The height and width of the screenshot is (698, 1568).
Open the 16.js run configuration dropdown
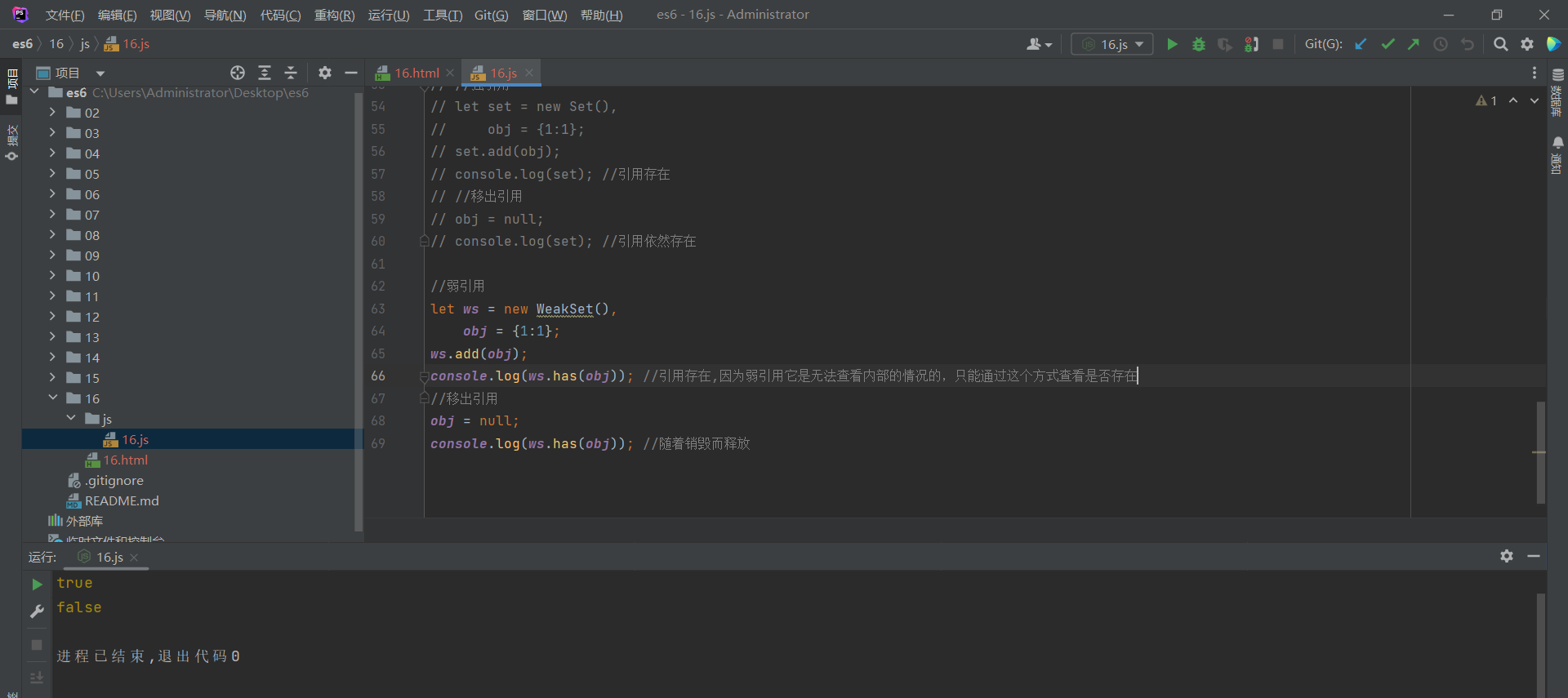[x=1112, y=44]
